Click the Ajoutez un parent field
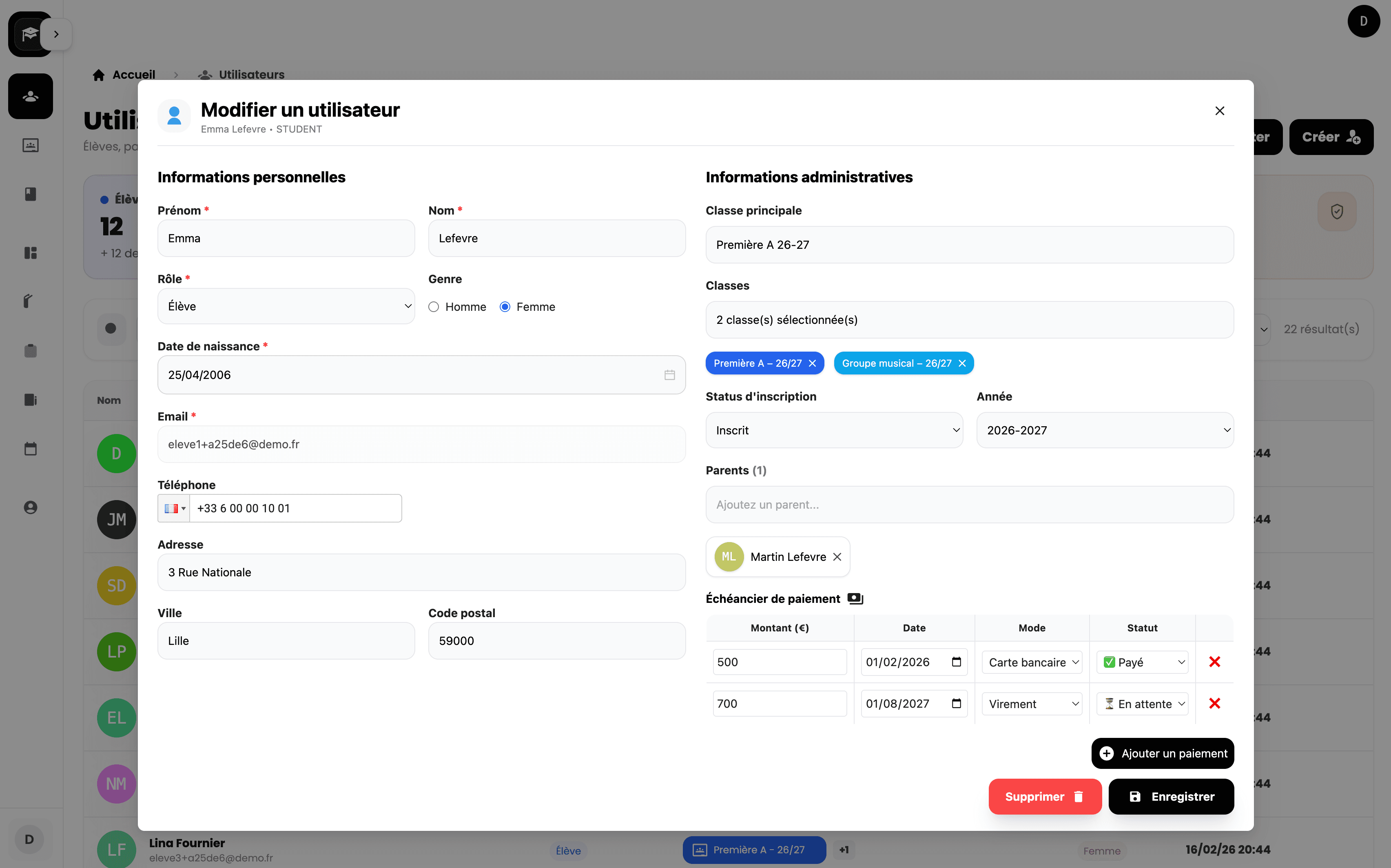Image resolution: width=1391 pixels, height=868 pixels. pos(969,505)
